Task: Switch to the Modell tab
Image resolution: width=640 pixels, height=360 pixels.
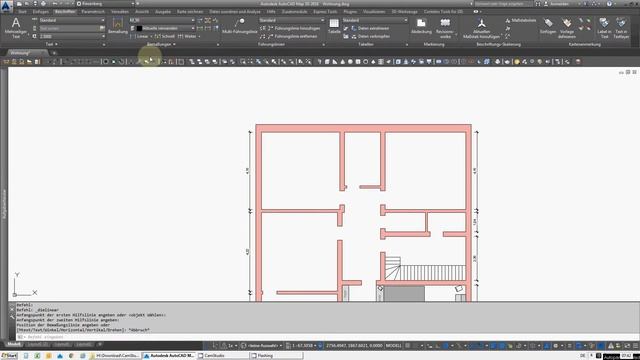Action: click(x=13, y=345)
